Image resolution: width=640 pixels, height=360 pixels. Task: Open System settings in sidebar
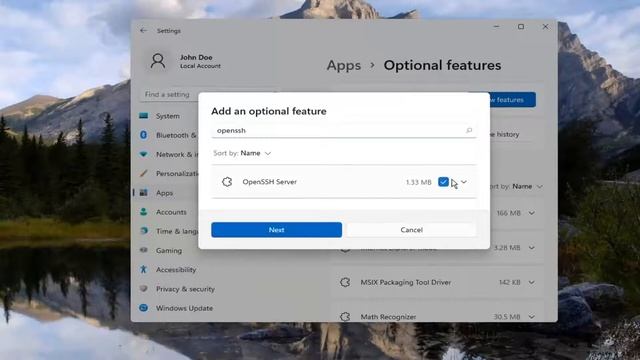tap(167, 116)
